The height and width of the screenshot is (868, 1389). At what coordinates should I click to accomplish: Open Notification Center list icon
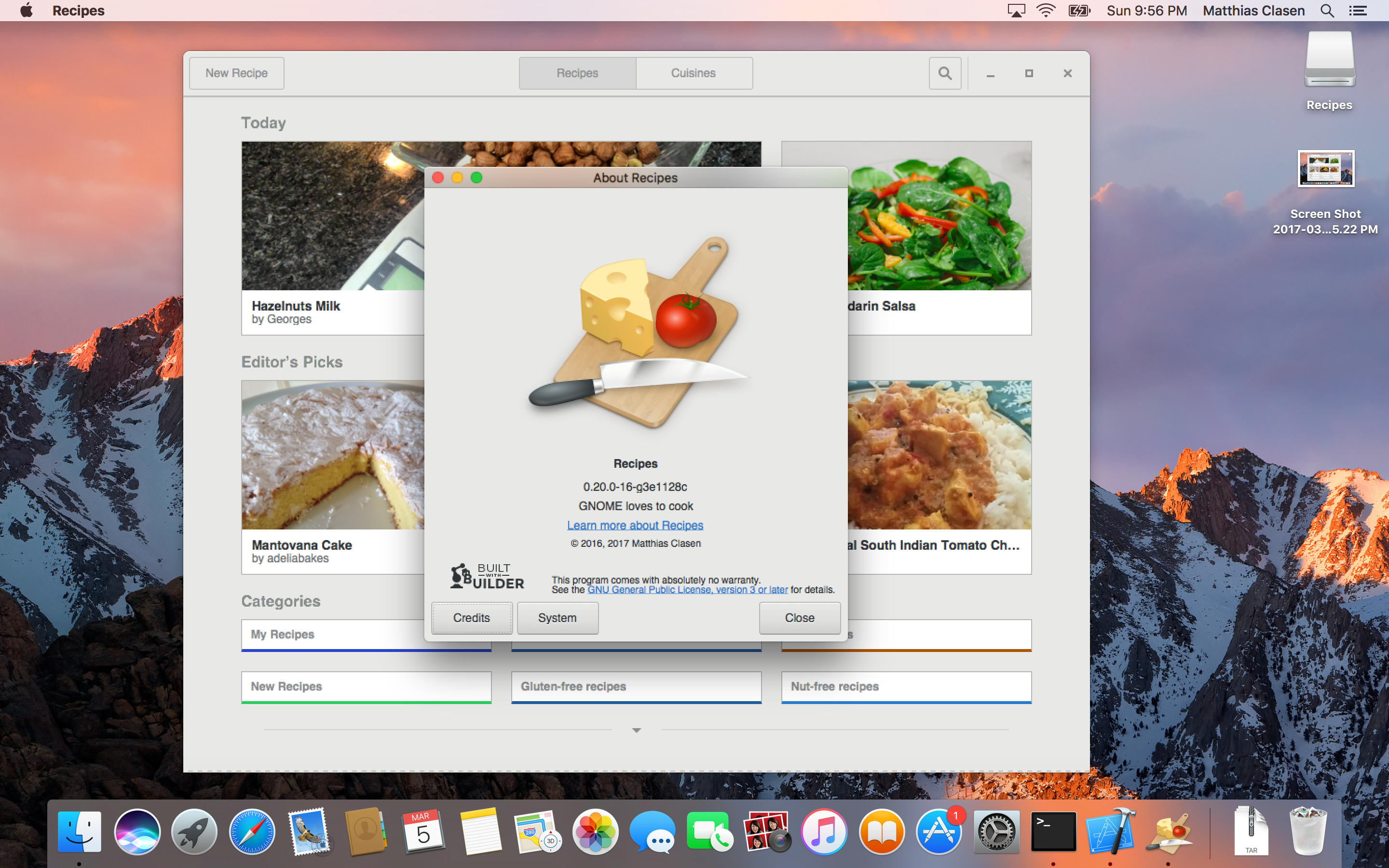coord(1358,10)
